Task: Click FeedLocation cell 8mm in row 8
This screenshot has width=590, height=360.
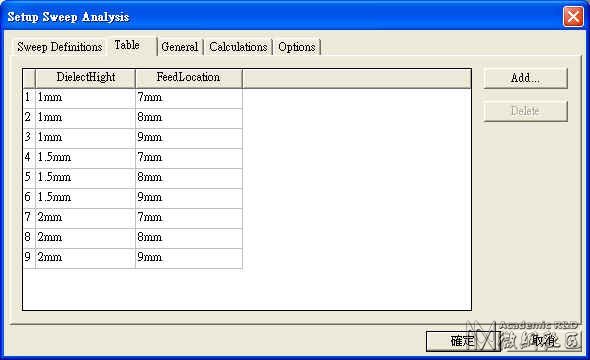Action: click(189, 238)
